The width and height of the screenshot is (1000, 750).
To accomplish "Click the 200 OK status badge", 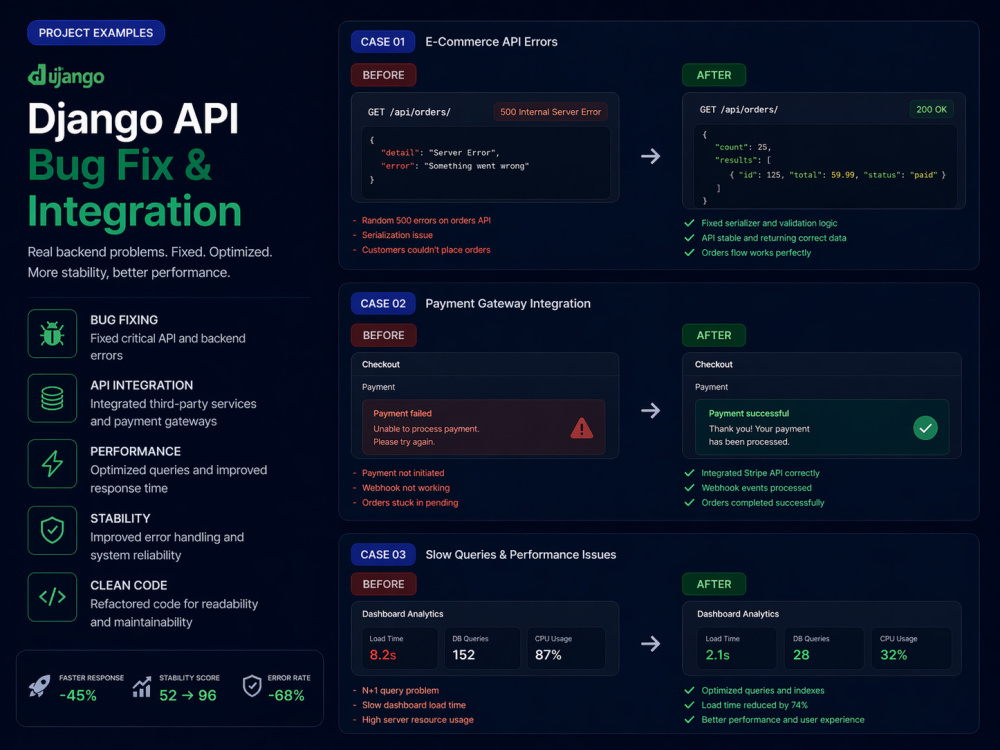I will point(931,110).
